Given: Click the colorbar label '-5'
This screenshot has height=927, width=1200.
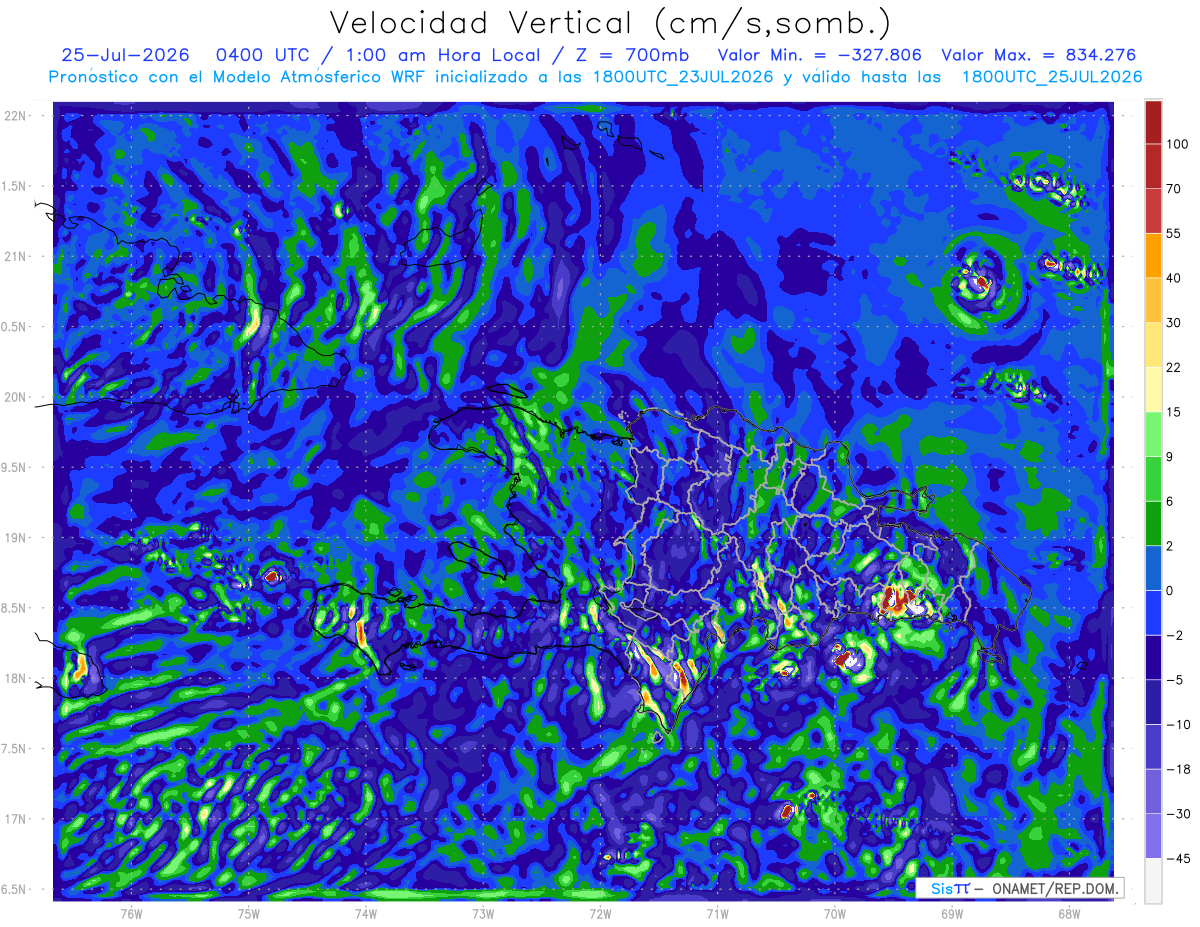Looking at the screenshot, I should 1174,680.
